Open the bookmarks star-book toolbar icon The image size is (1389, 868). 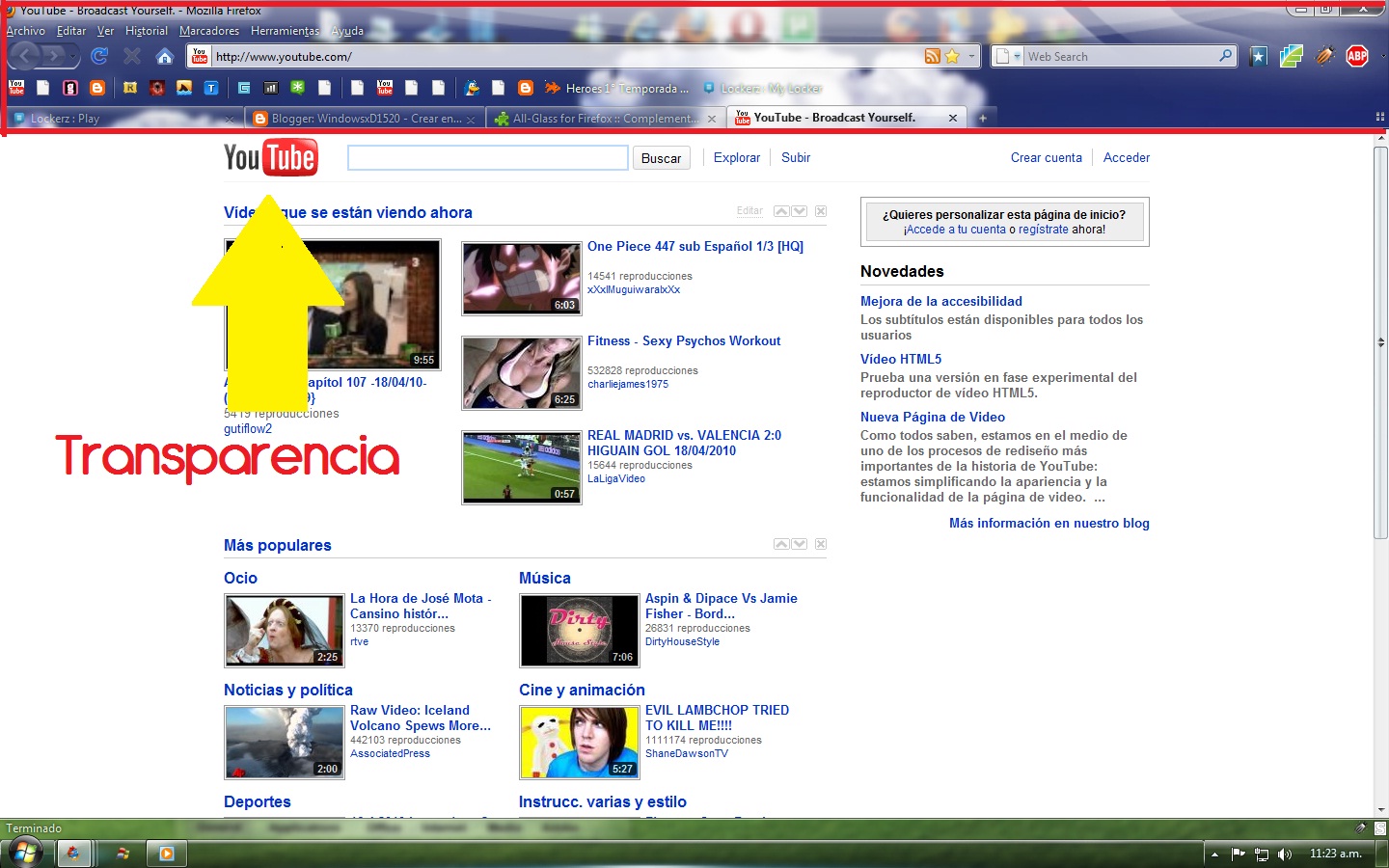coord(1258,56)
